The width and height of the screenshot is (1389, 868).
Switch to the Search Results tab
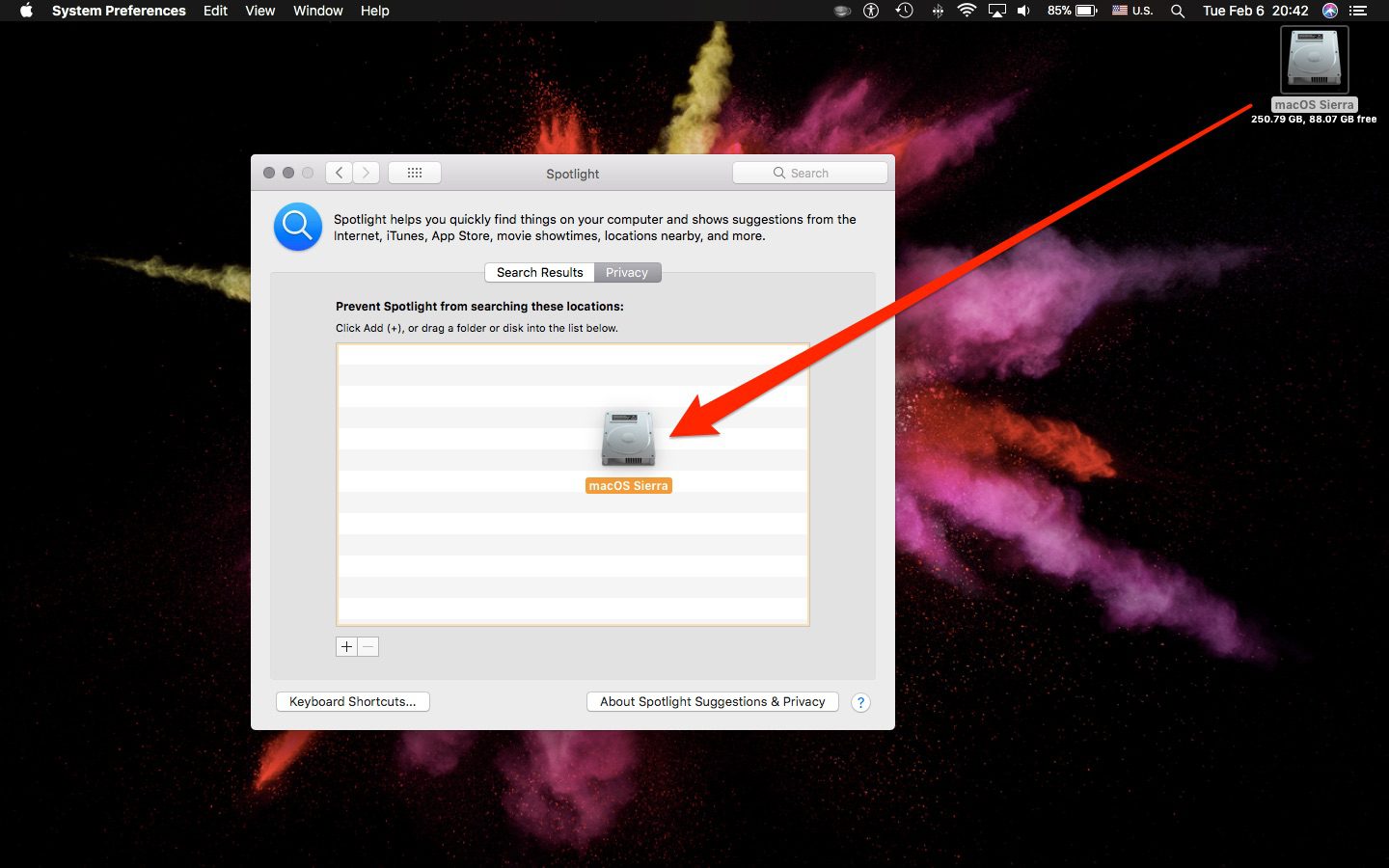[539, 273]
